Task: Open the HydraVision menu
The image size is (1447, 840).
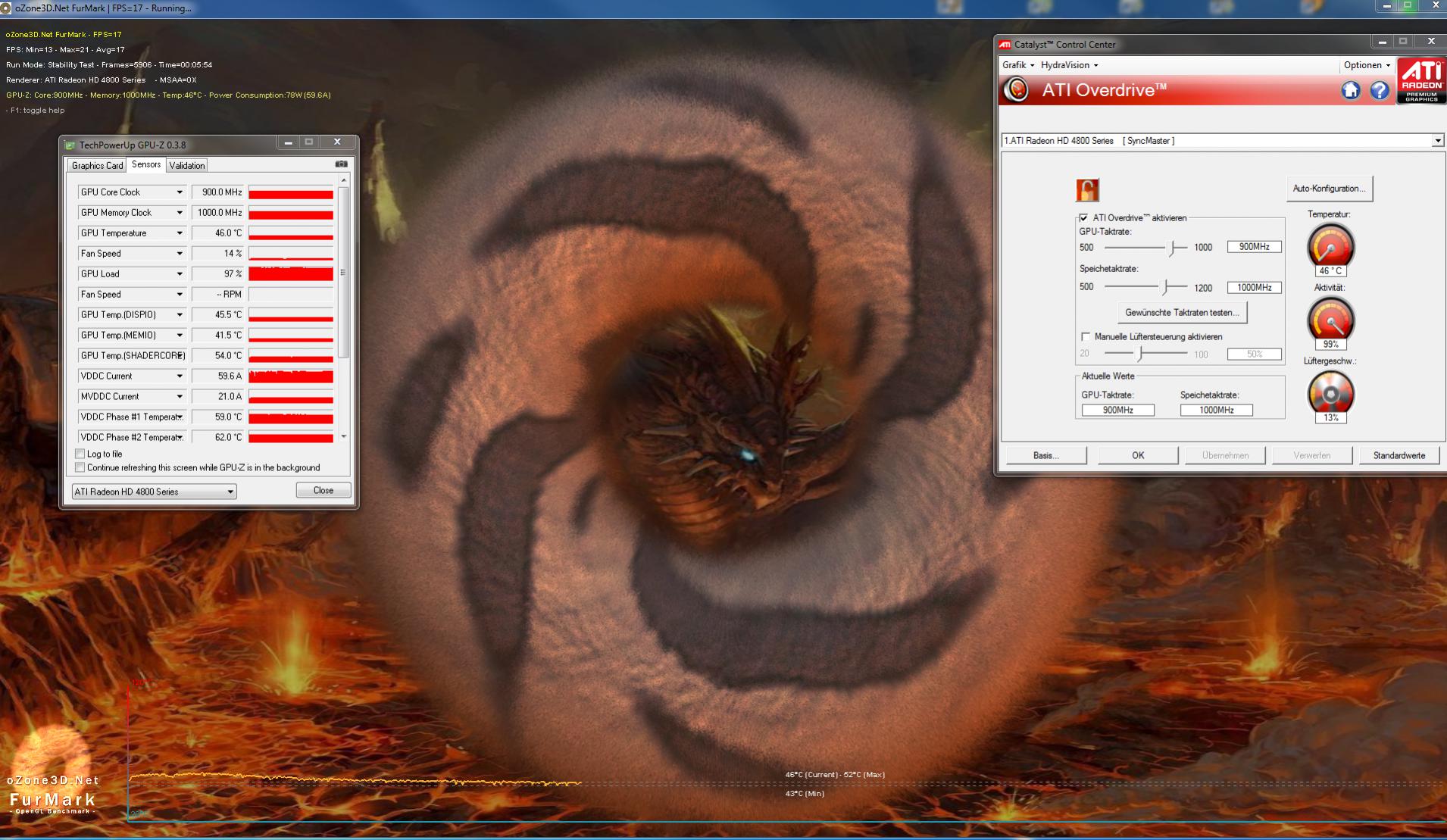Action: 1069,65
